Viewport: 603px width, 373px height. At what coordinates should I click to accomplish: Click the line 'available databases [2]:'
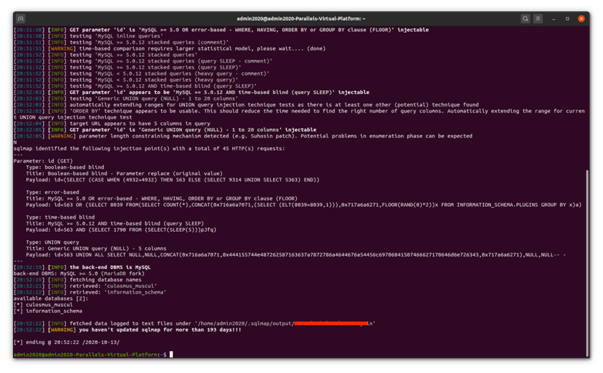pos(51,298)
